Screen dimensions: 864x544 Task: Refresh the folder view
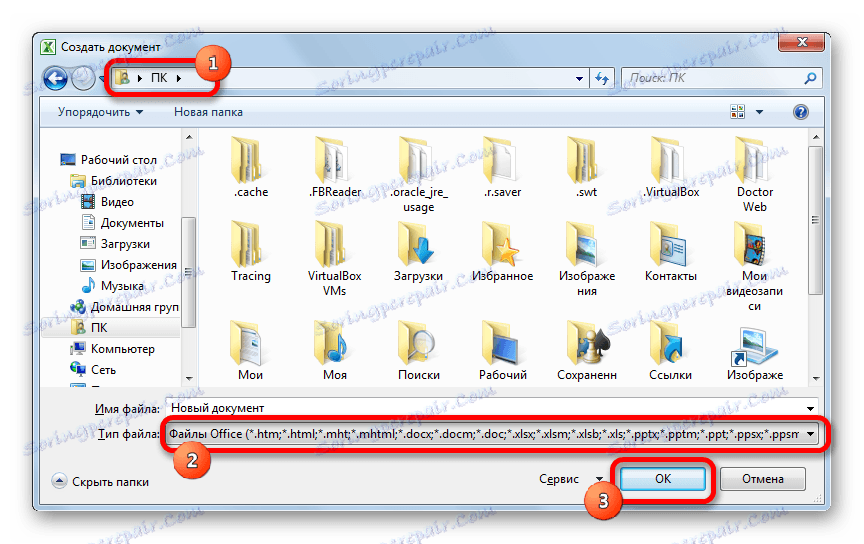602,79
